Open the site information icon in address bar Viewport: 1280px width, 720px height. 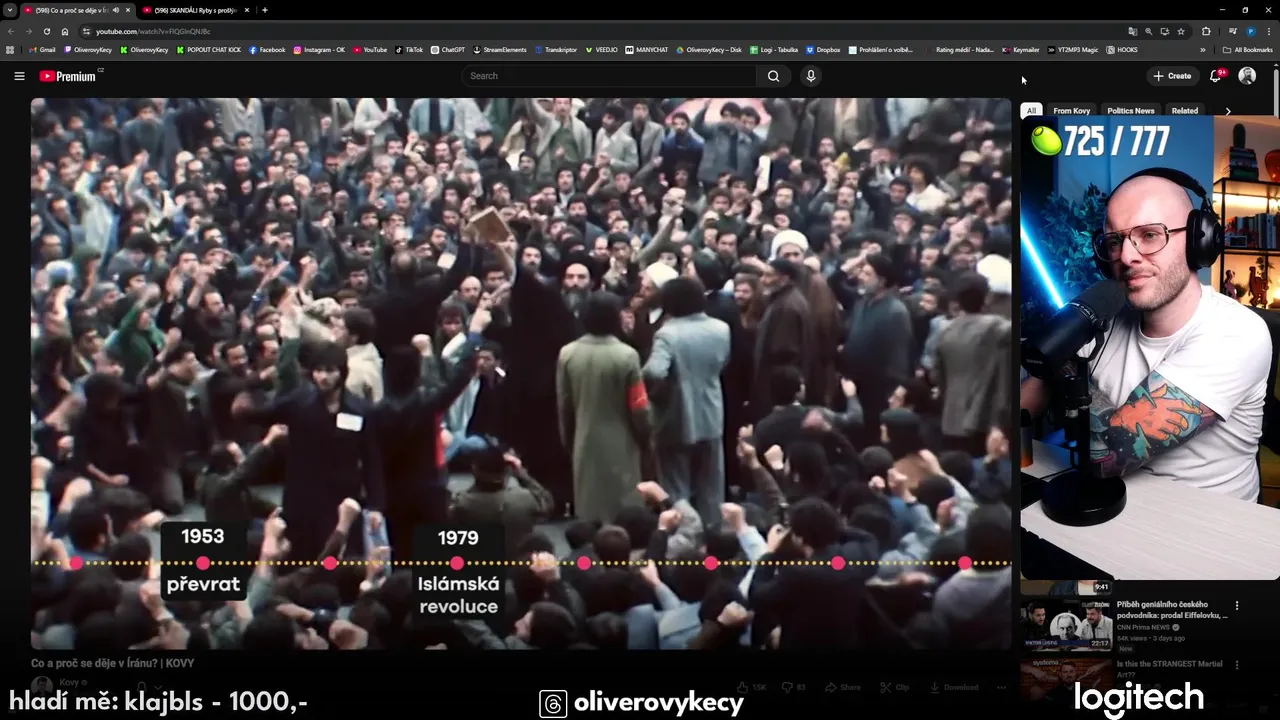[87, 31]
